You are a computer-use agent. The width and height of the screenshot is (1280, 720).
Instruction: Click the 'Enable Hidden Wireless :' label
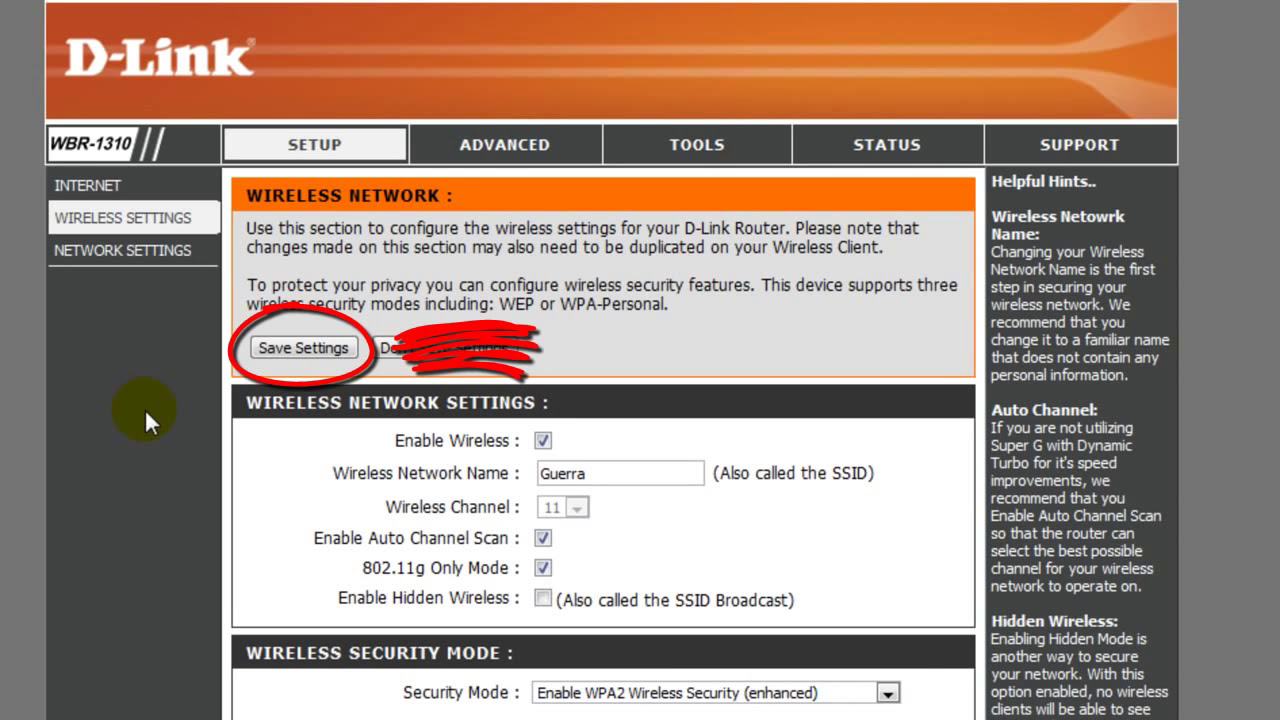429,598
